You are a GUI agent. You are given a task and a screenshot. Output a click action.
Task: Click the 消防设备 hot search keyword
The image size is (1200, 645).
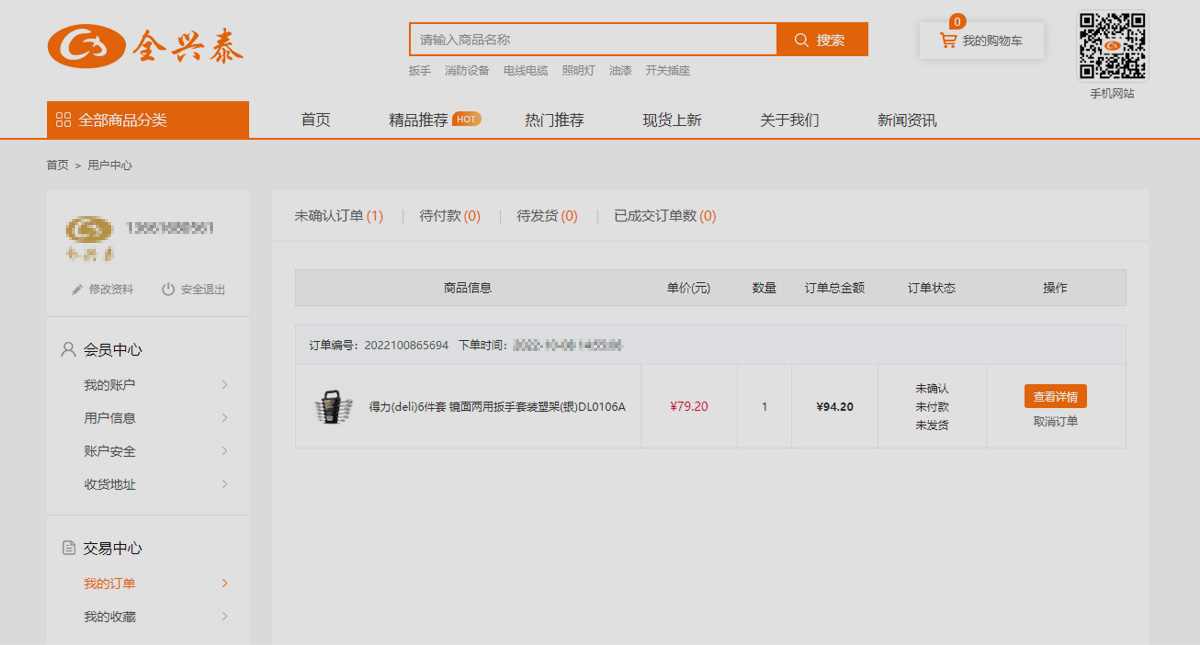point(467,71)
